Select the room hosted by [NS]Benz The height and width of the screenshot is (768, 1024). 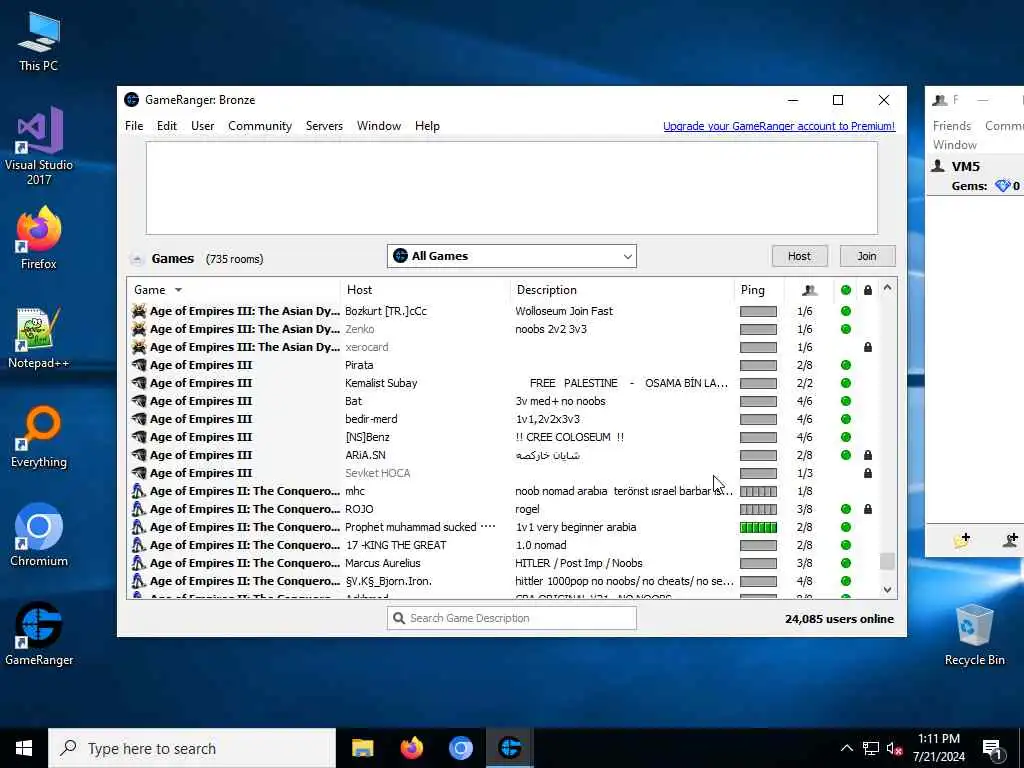tap(503, 437)
